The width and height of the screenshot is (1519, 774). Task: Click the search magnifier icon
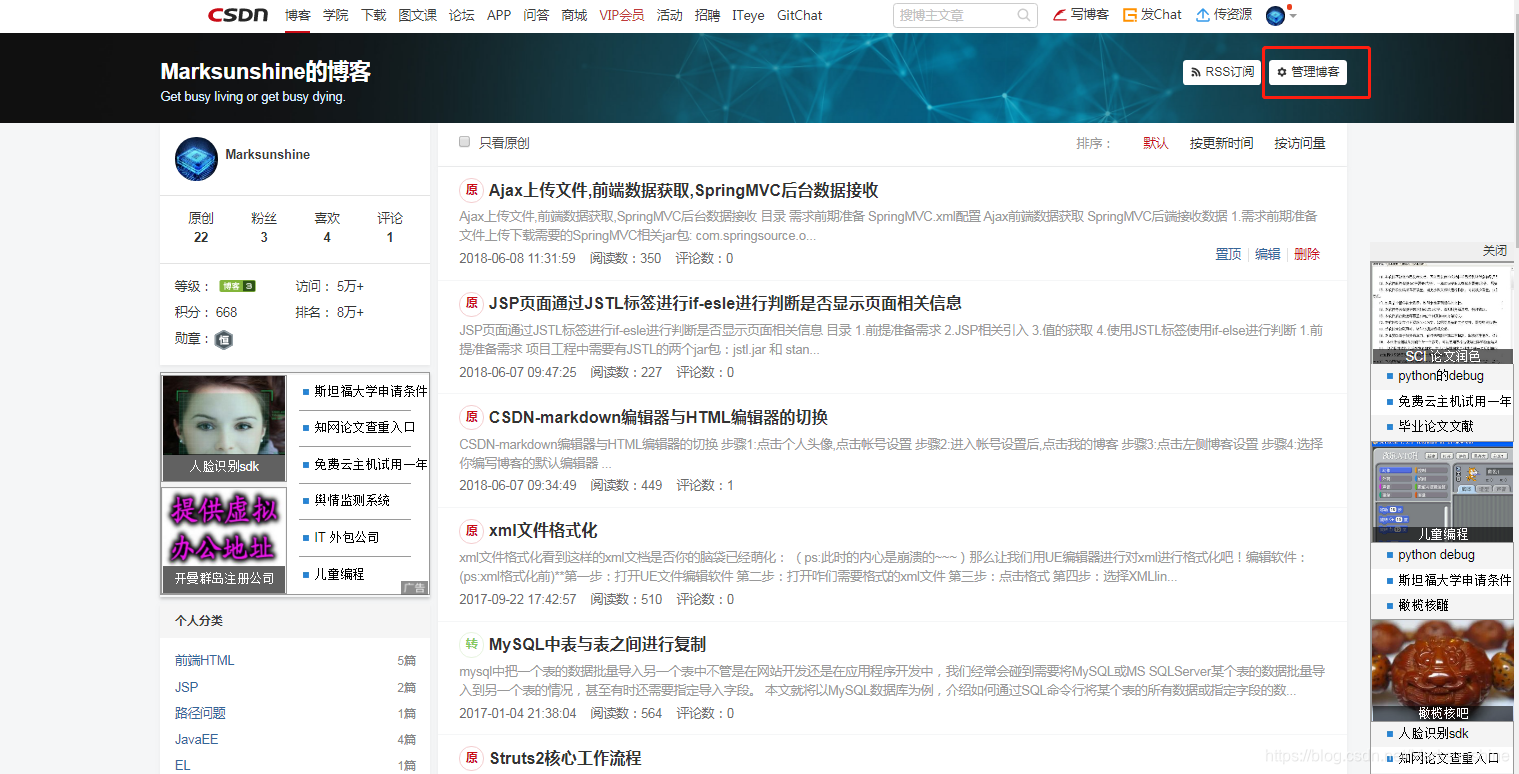[x=1024, y=15]
